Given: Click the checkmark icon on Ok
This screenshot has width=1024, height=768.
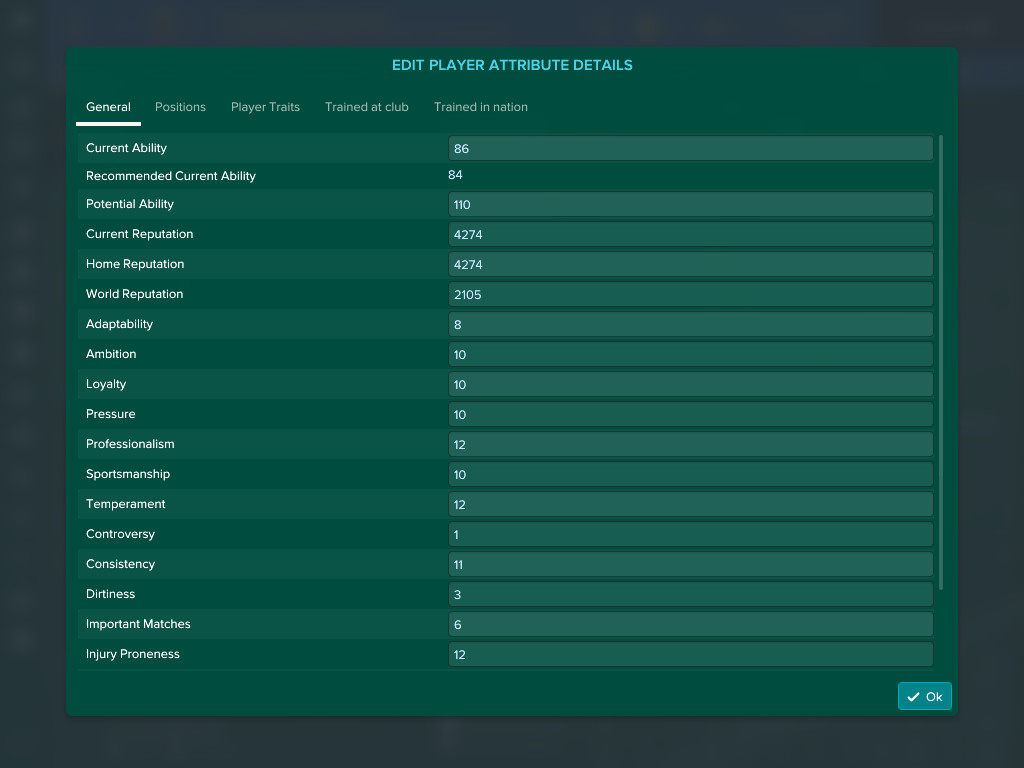Looking at the screenshot, I should click(x=912, y=696).
